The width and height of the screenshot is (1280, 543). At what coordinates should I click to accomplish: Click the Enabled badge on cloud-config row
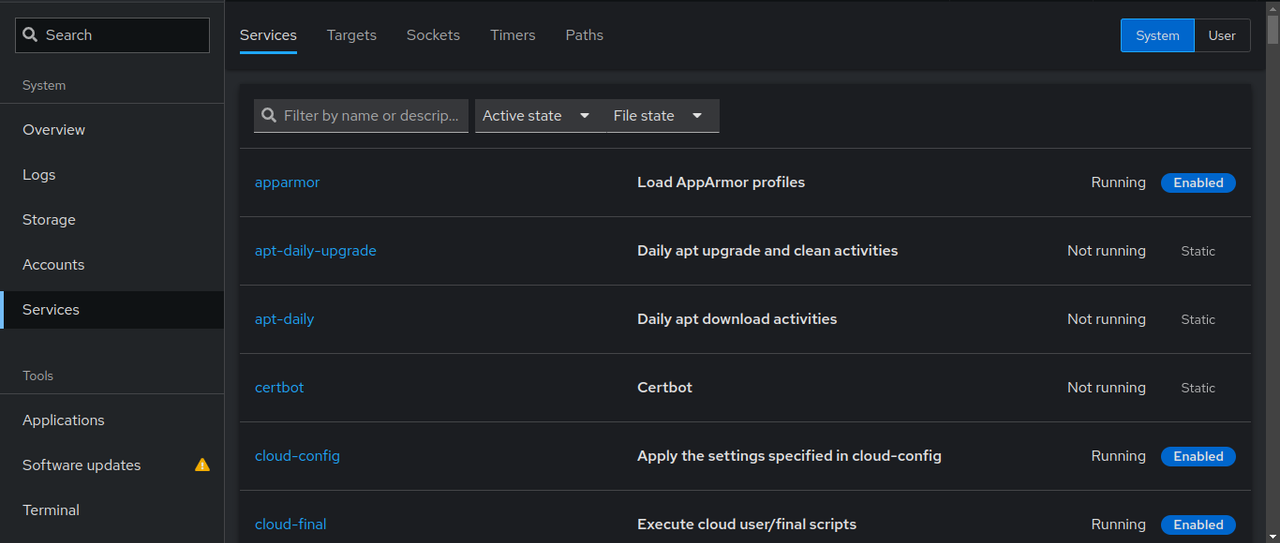click(1198, 456)
